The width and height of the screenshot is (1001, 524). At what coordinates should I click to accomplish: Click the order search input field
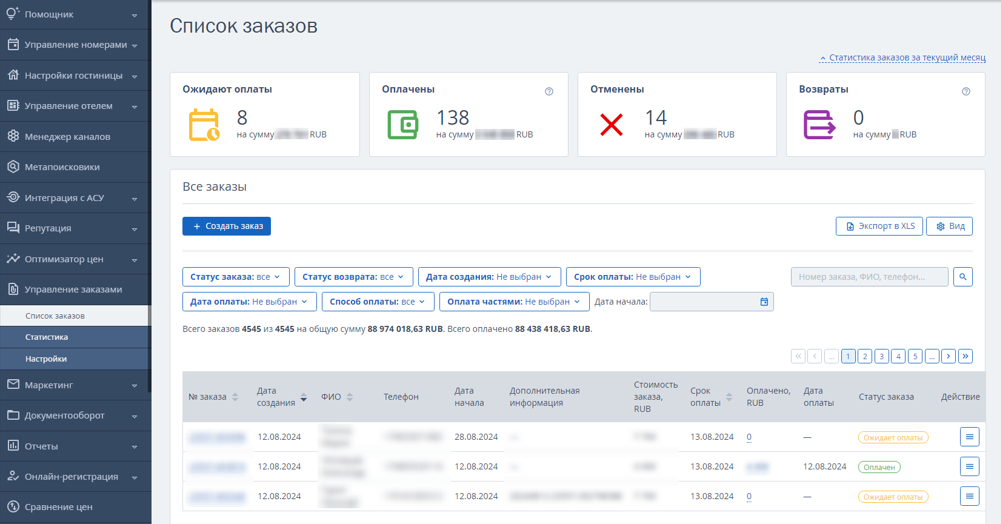[x=869, y=277]
